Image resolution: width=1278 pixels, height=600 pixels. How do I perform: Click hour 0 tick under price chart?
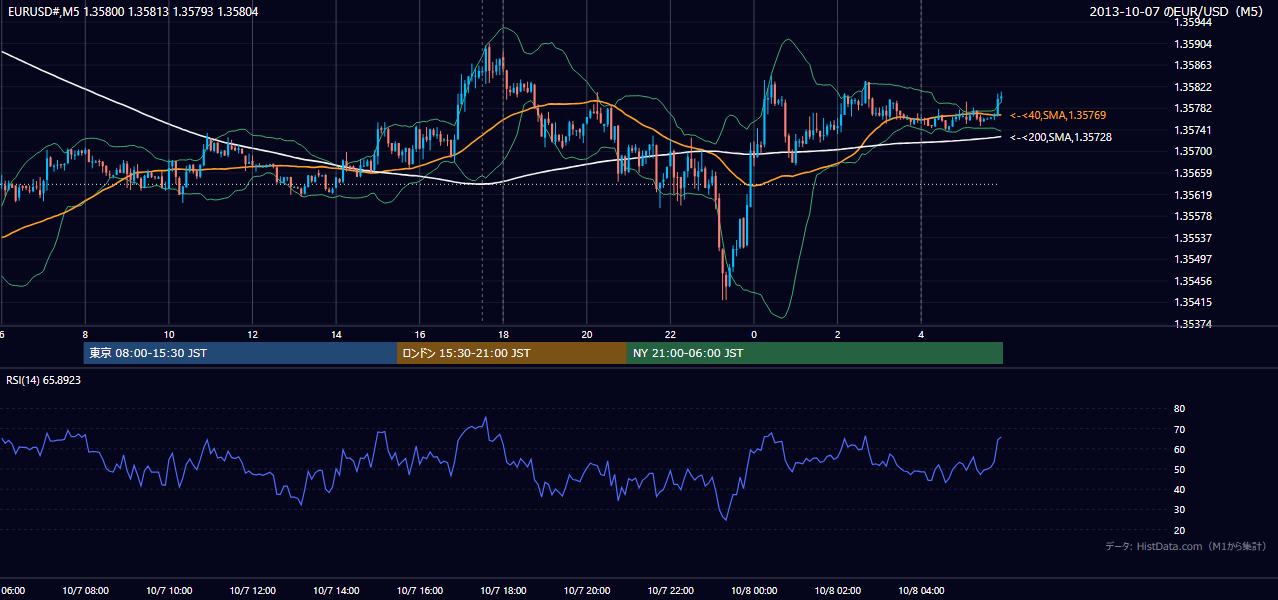[754, 334]
